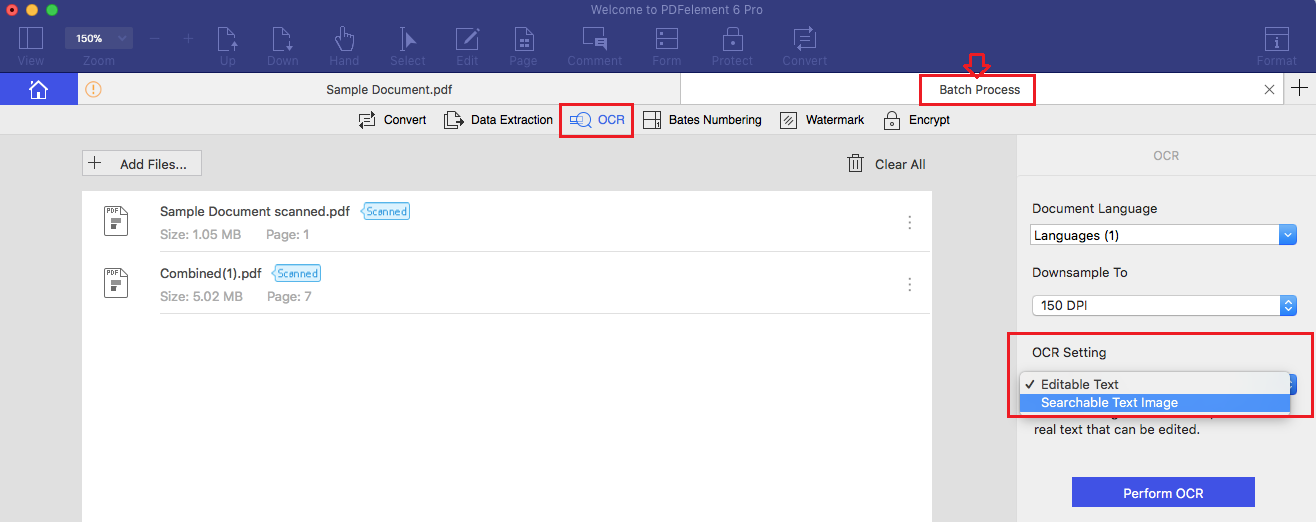Click the Home icon tab
This screenshot has width=1316, height=522.
click(x=38, y=89)
